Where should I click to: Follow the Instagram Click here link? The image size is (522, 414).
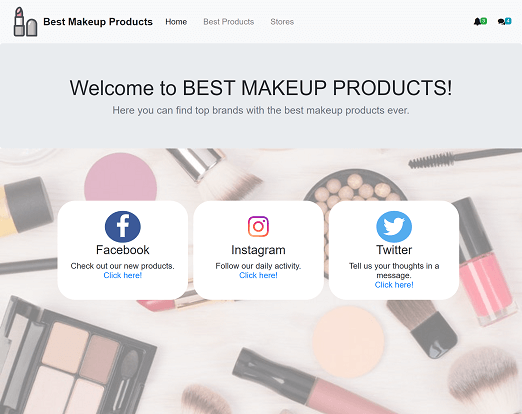point(258,275)
